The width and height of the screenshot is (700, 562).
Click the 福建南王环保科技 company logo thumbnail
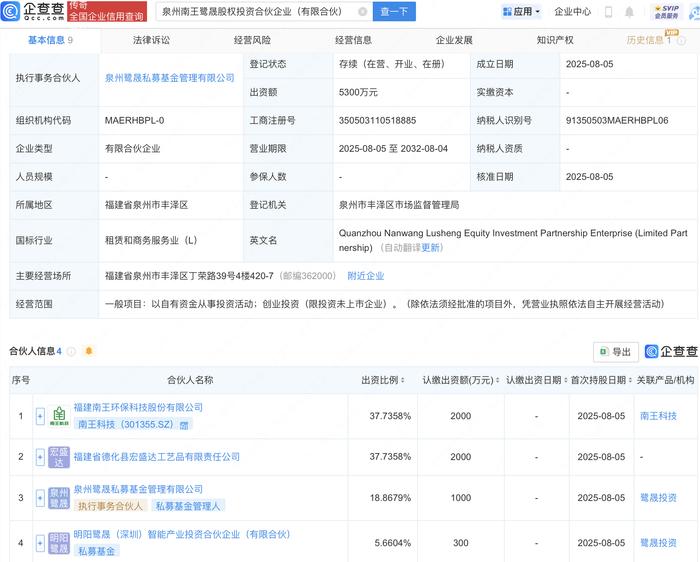pyautogui.click(x=59, y=416)
